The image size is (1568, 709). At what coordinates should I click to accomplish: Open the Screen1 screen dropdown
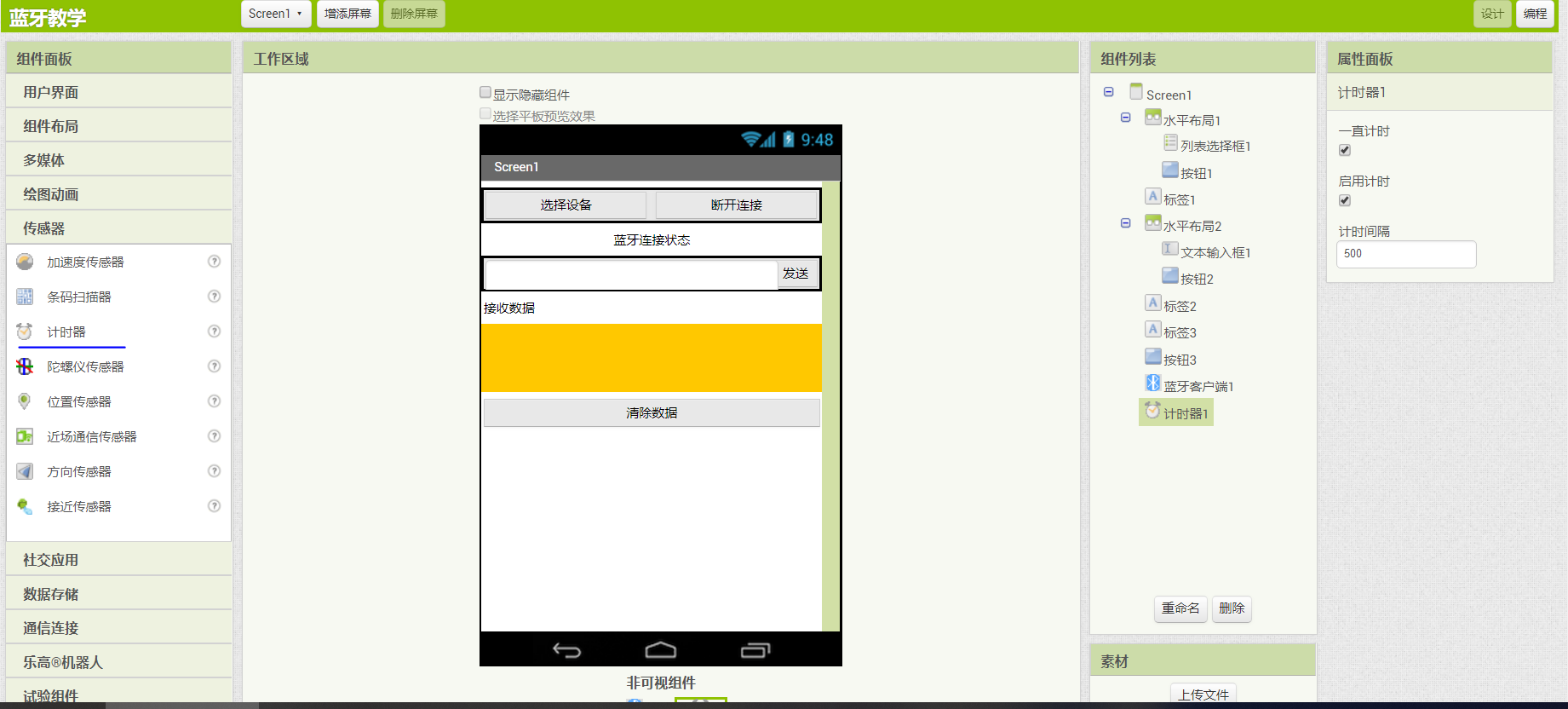tap(276, 14)
